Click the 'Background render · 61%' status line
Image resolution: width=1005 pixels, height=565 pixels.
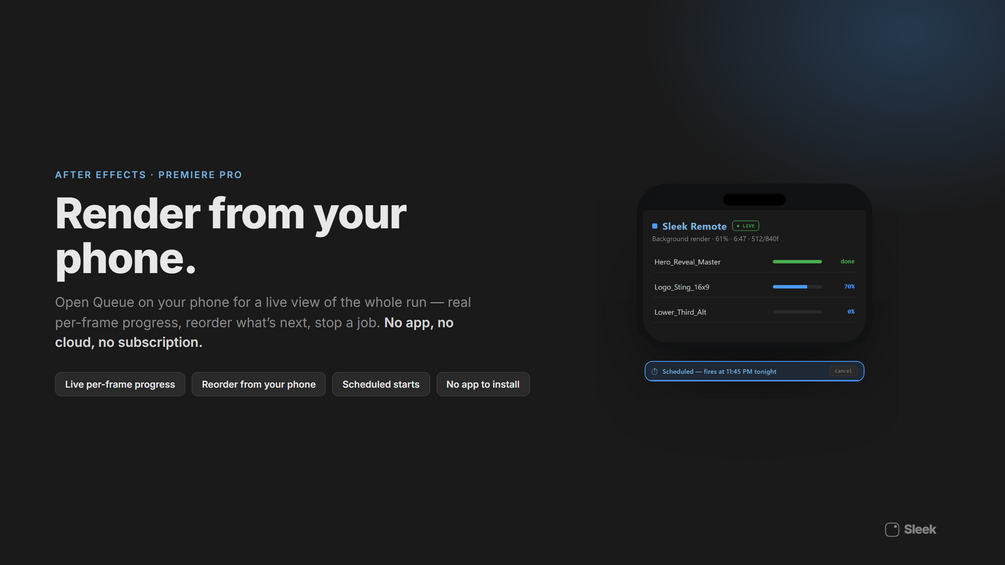coord(715,239)
